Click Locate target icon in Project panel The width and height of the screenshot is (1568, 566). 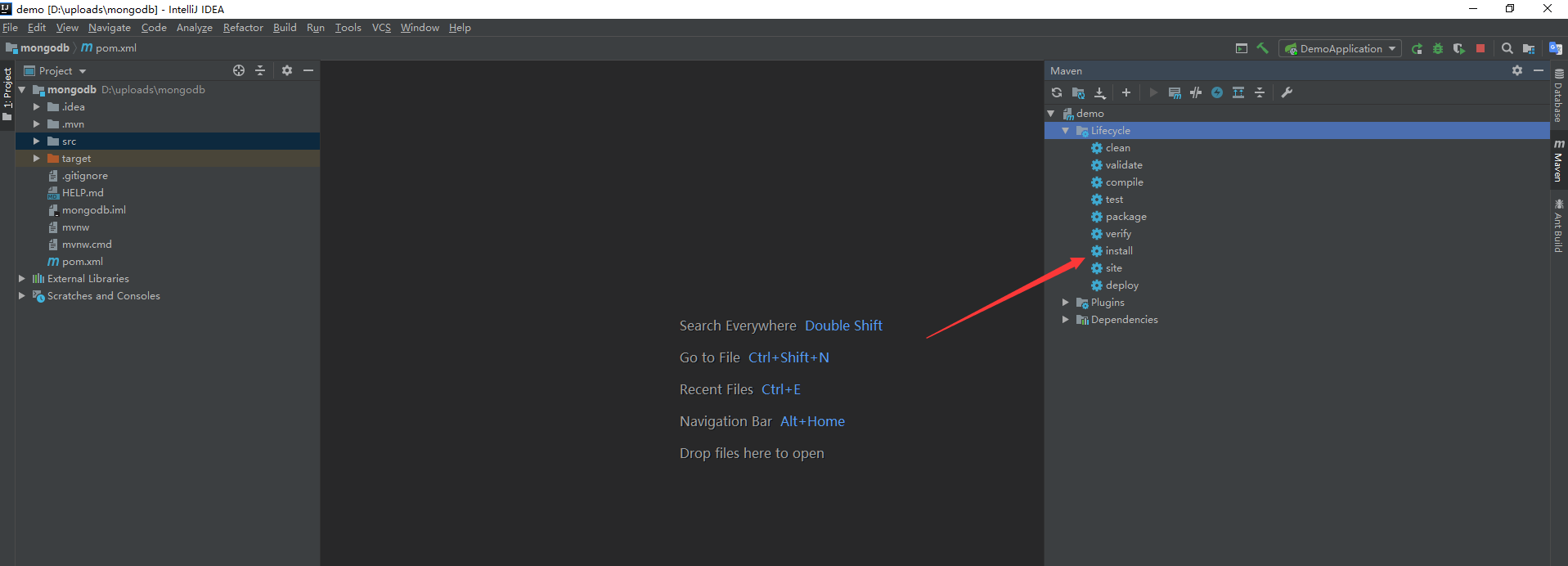tap(239, 70)
